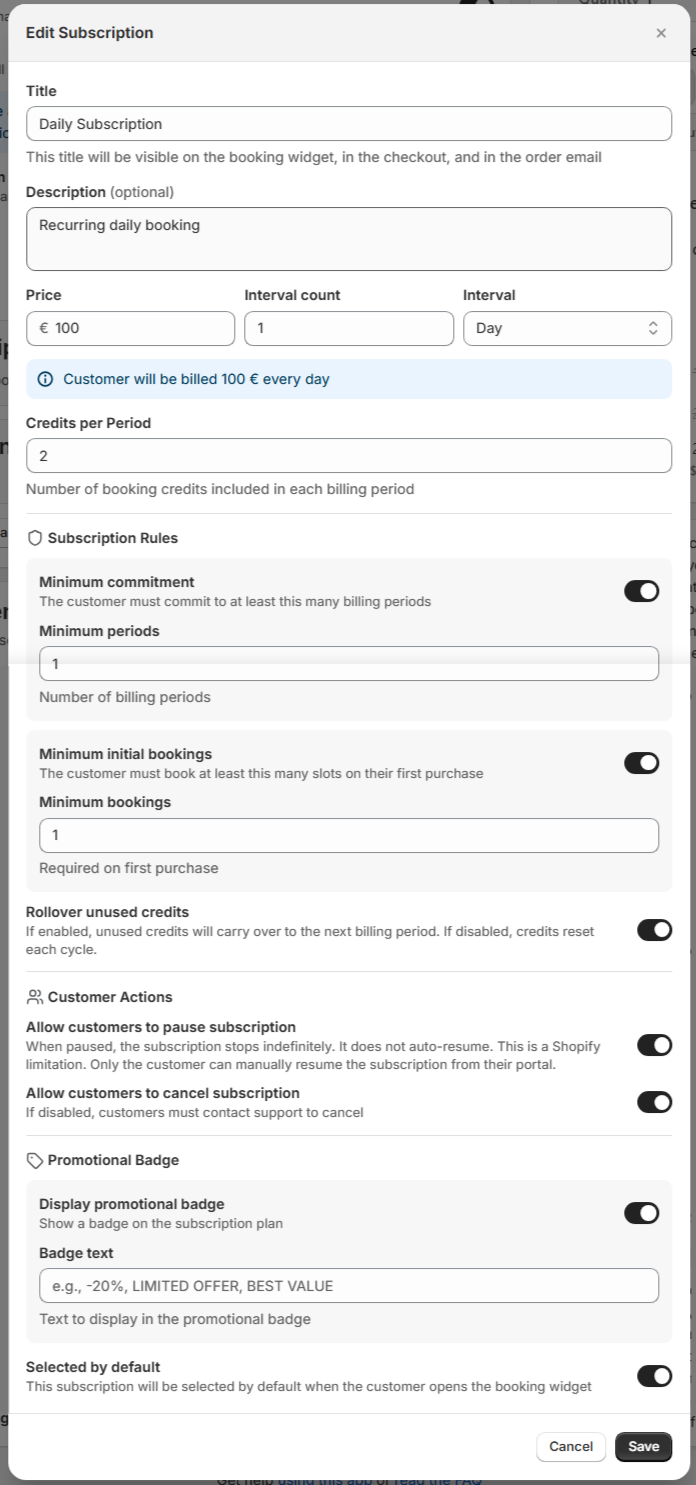This screenshot has width=696, height=1485.
Task: Disable Allow customers to pause subscription
Action: pyautogui.click(x=654, y=1045)
